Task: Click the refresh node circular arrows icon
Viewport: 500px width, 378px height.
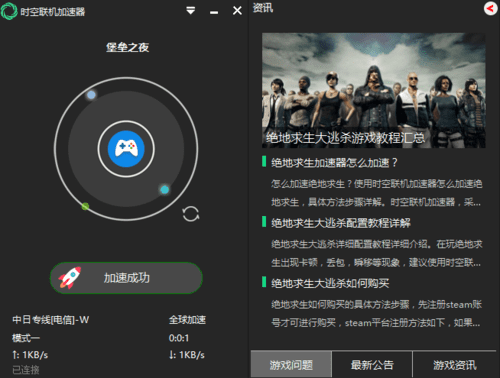Action: pos(191,214)
